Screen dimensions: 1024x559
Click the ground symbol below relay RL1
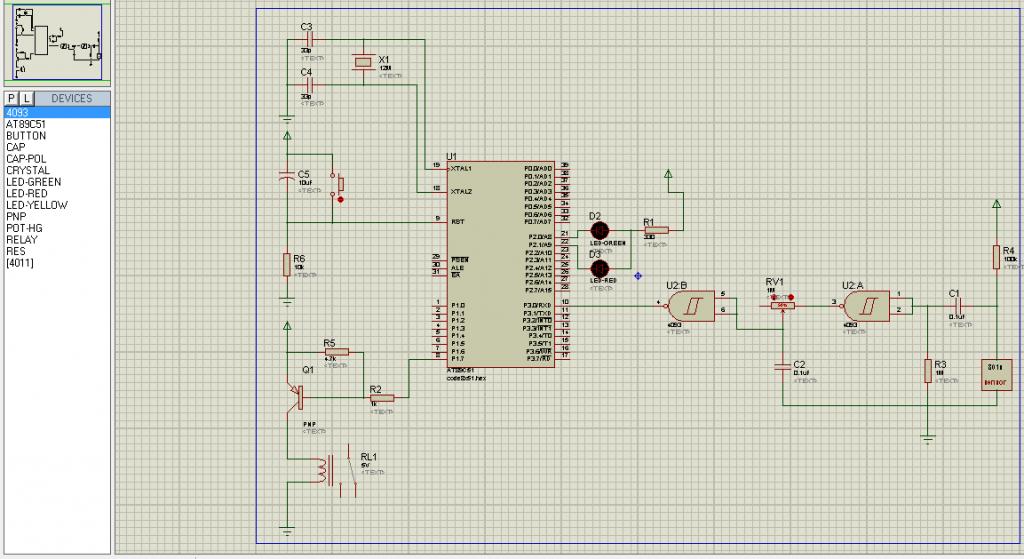[287, 532]
